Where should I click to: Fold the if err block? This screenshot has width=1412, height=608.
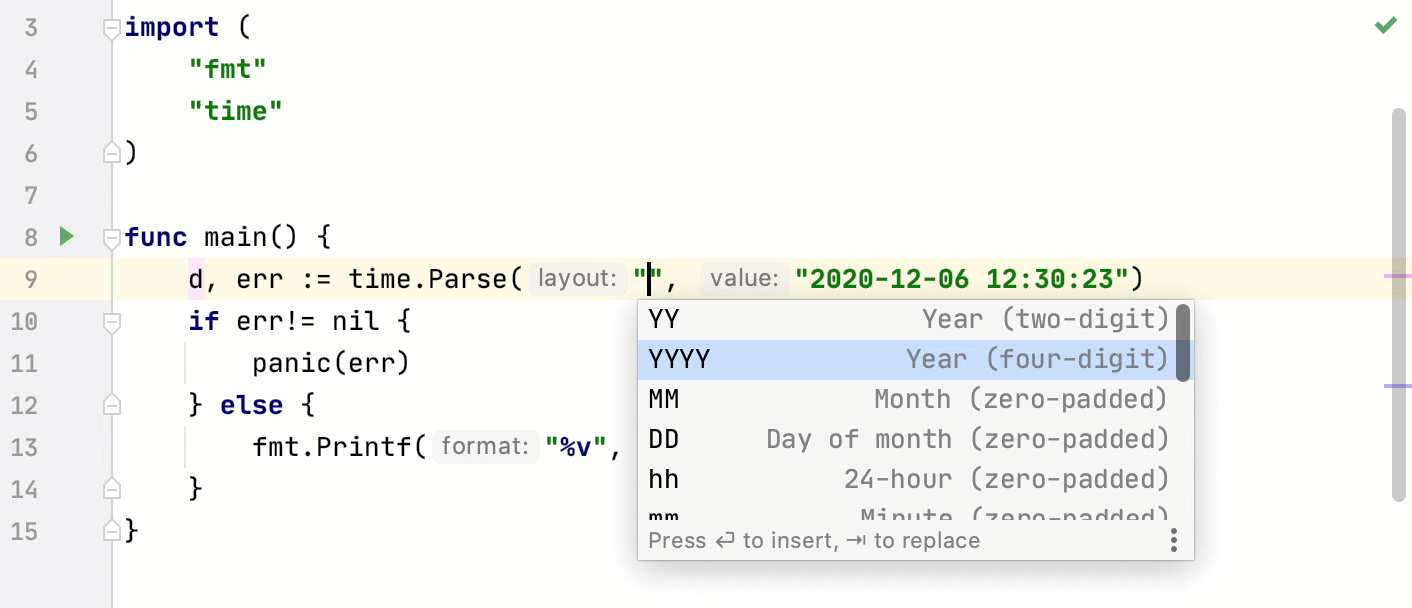tap(112, 322)
